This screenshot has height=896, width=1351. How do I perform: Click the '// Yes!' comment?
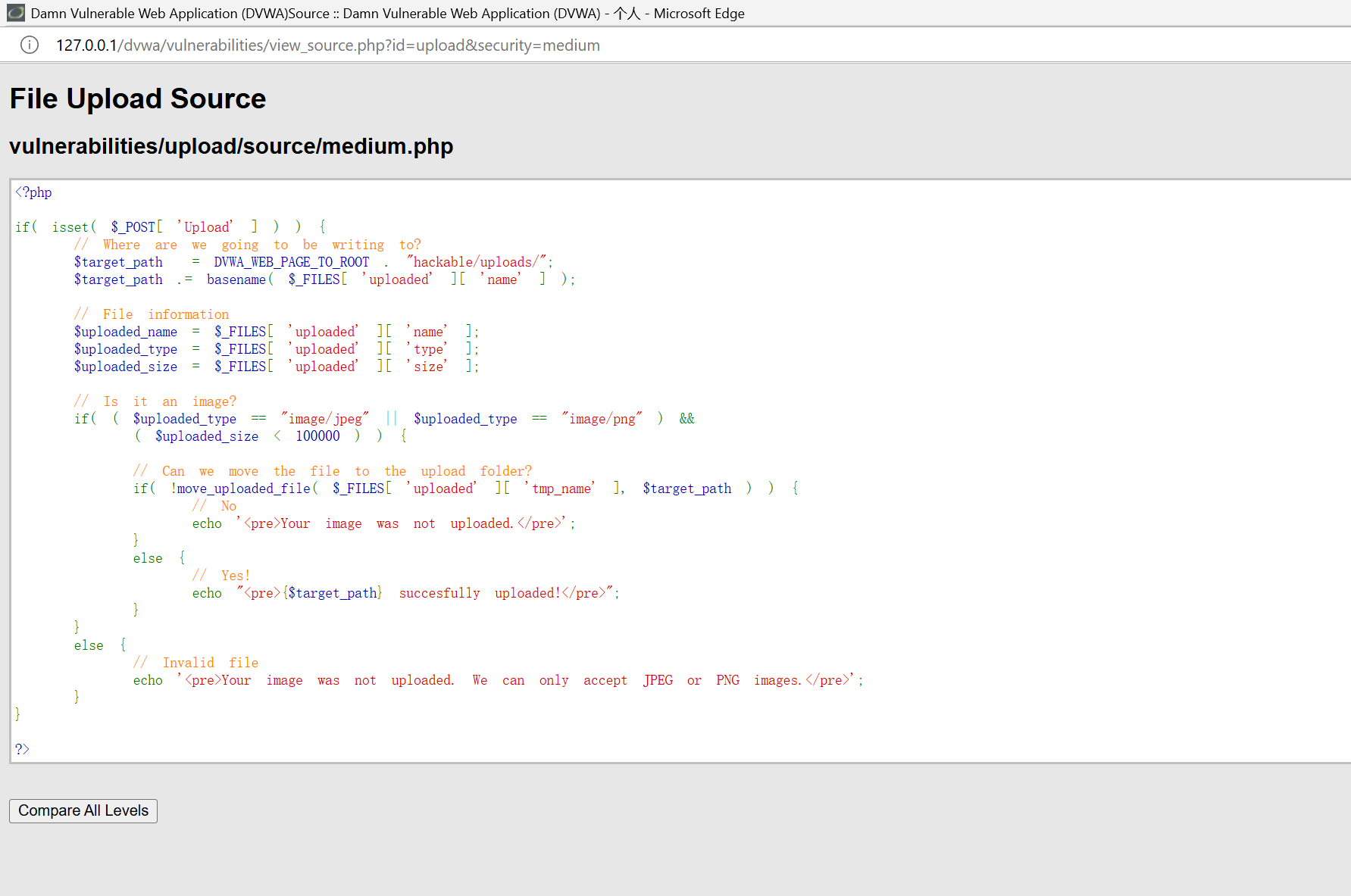click(x=221, y=576)
